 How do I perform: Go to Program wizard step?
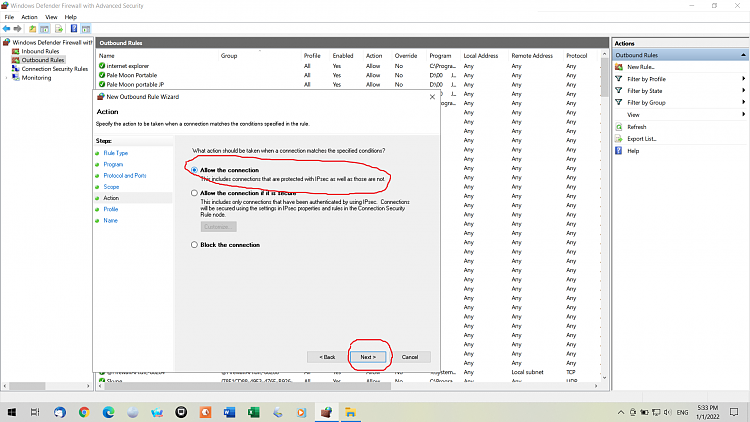coord(113,164)
